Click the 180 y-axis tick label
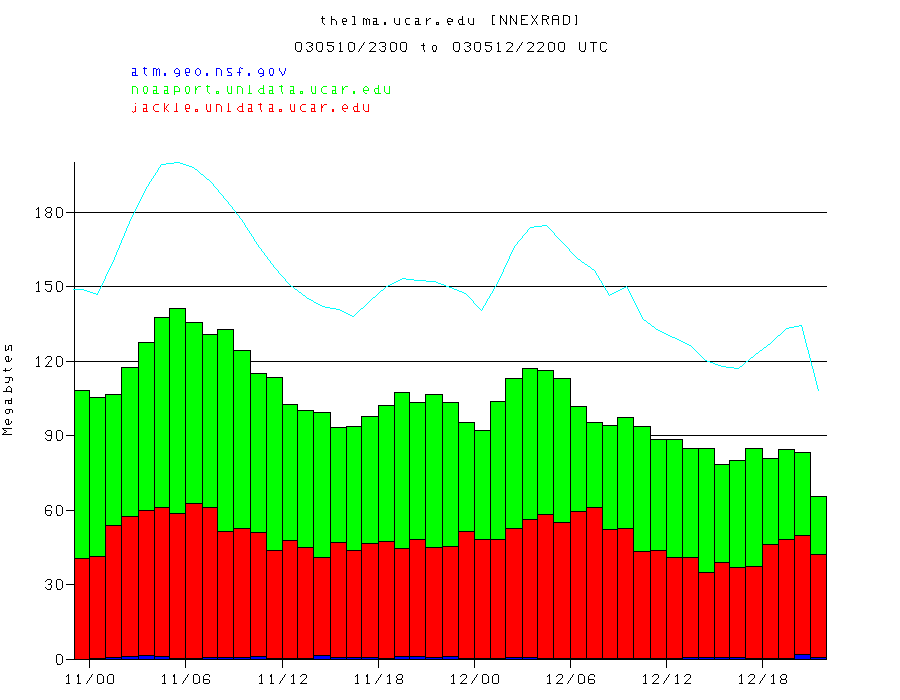Image resolution: width=900 pixels, height=700 pixels. [50, 213]
